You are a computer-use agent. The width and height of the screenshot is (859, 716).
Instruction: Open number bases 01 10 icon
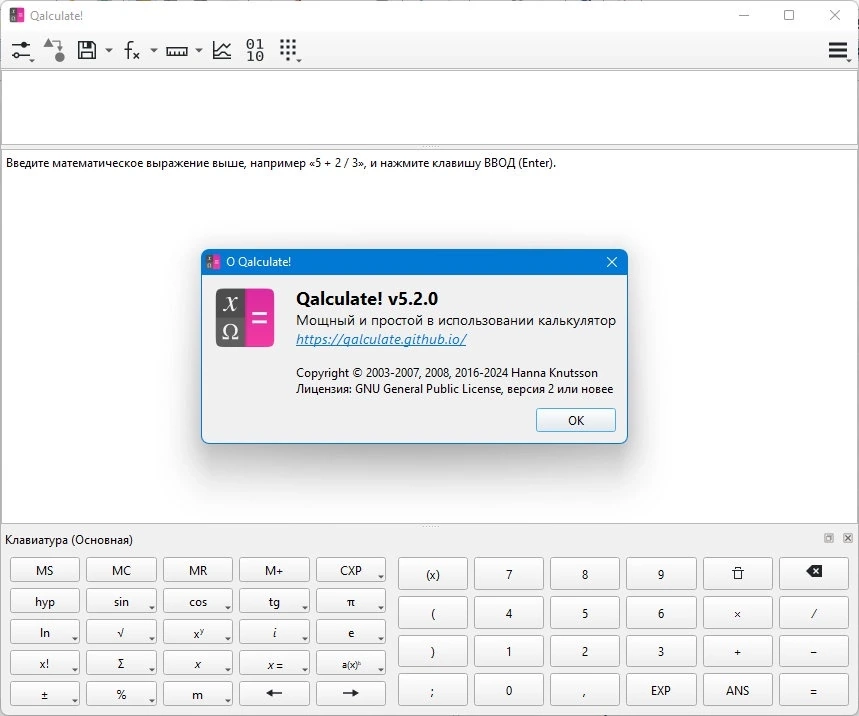click(255, 50)
